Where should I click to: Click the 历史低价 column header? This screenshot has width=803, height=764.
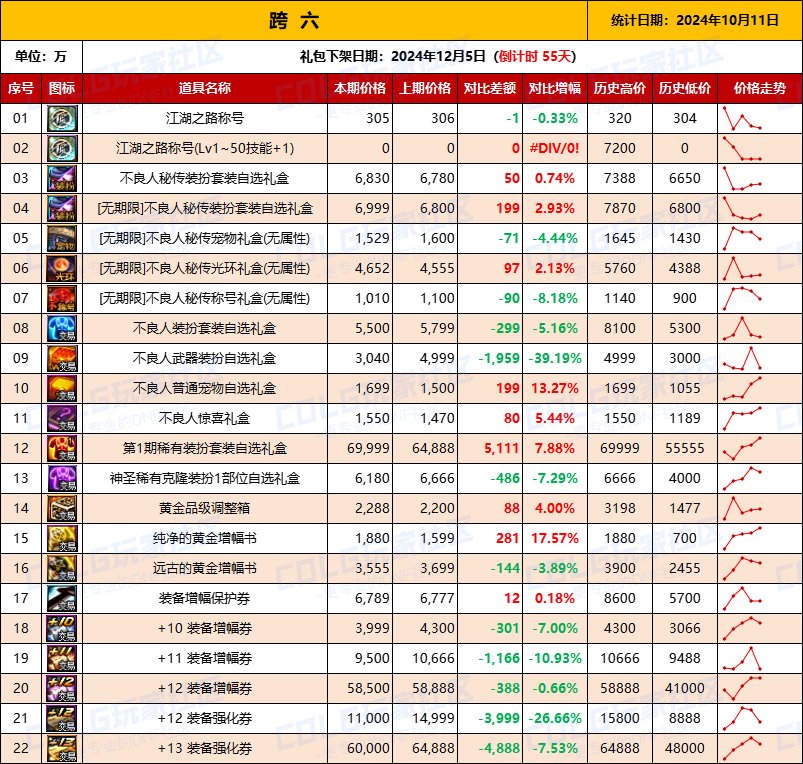(685, 88)
